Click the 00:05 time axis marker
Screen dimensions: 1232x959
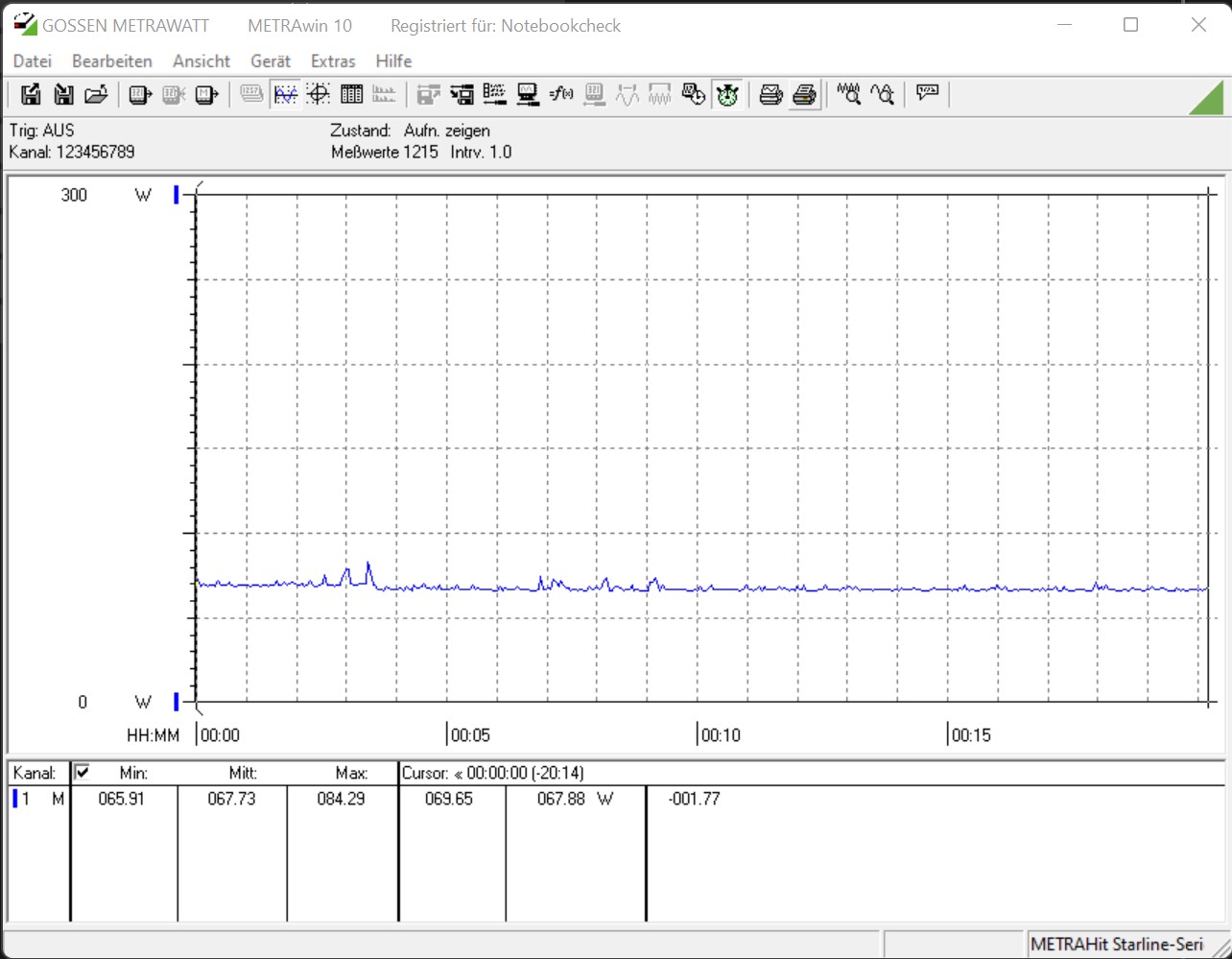470,736
